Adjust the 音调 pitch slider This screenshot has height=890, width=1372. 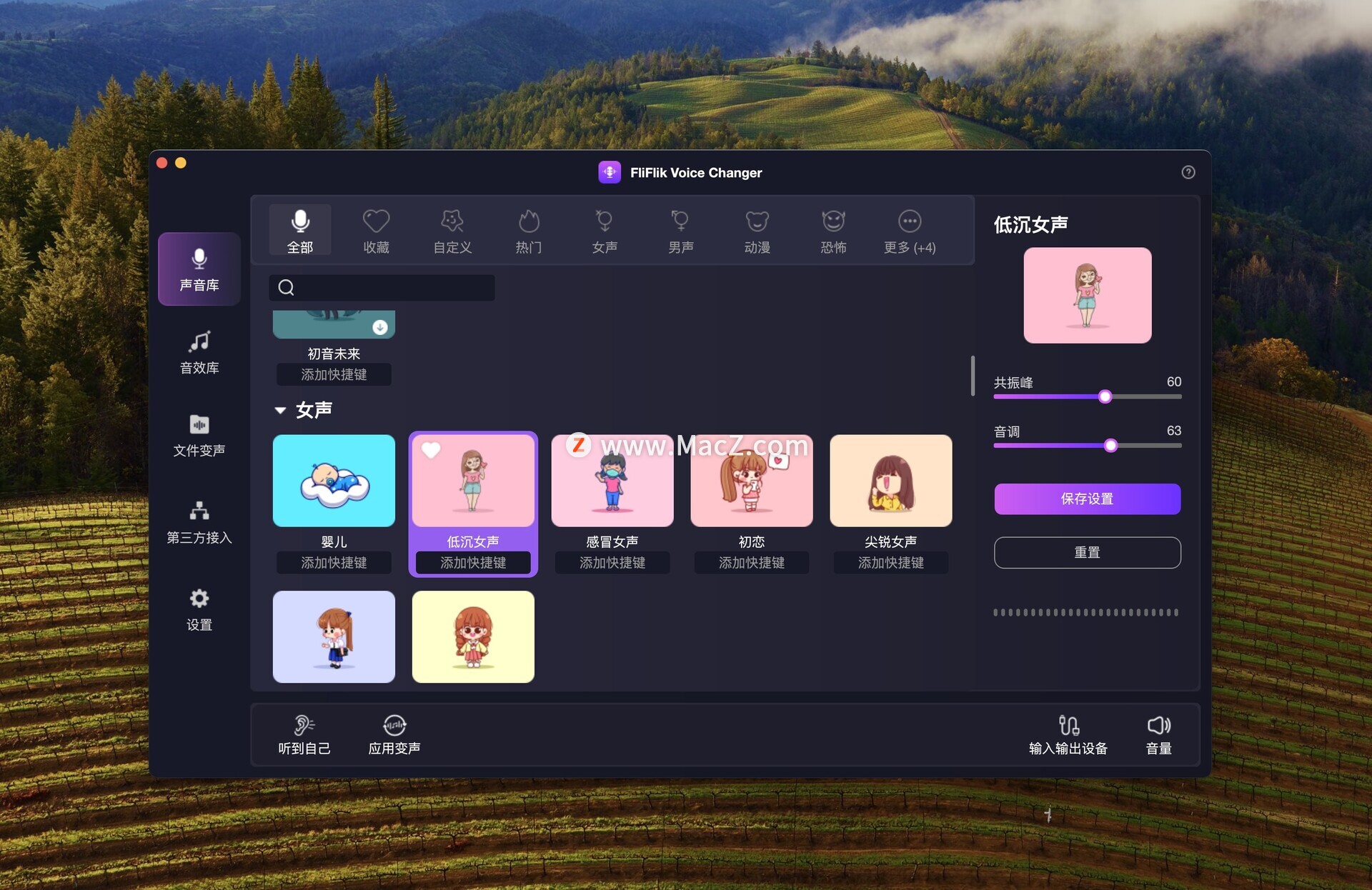pos(1110,446)
